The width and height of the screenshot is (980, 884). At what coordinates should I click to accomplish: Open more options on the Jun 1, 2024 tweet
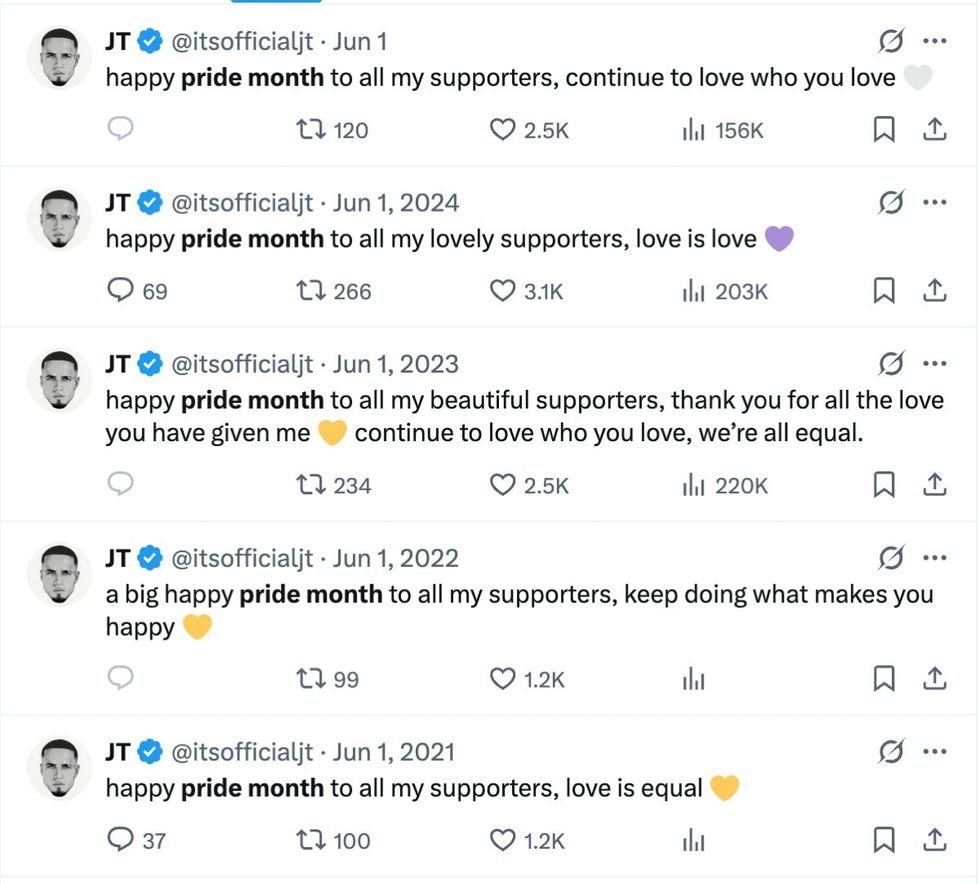(x=935, y=203)
